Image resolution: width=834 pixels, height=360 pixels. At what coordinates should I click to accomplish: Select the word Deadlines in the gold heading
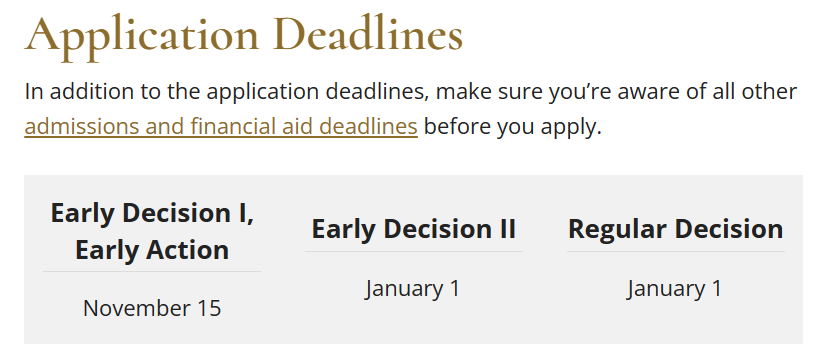coord(369,34)
